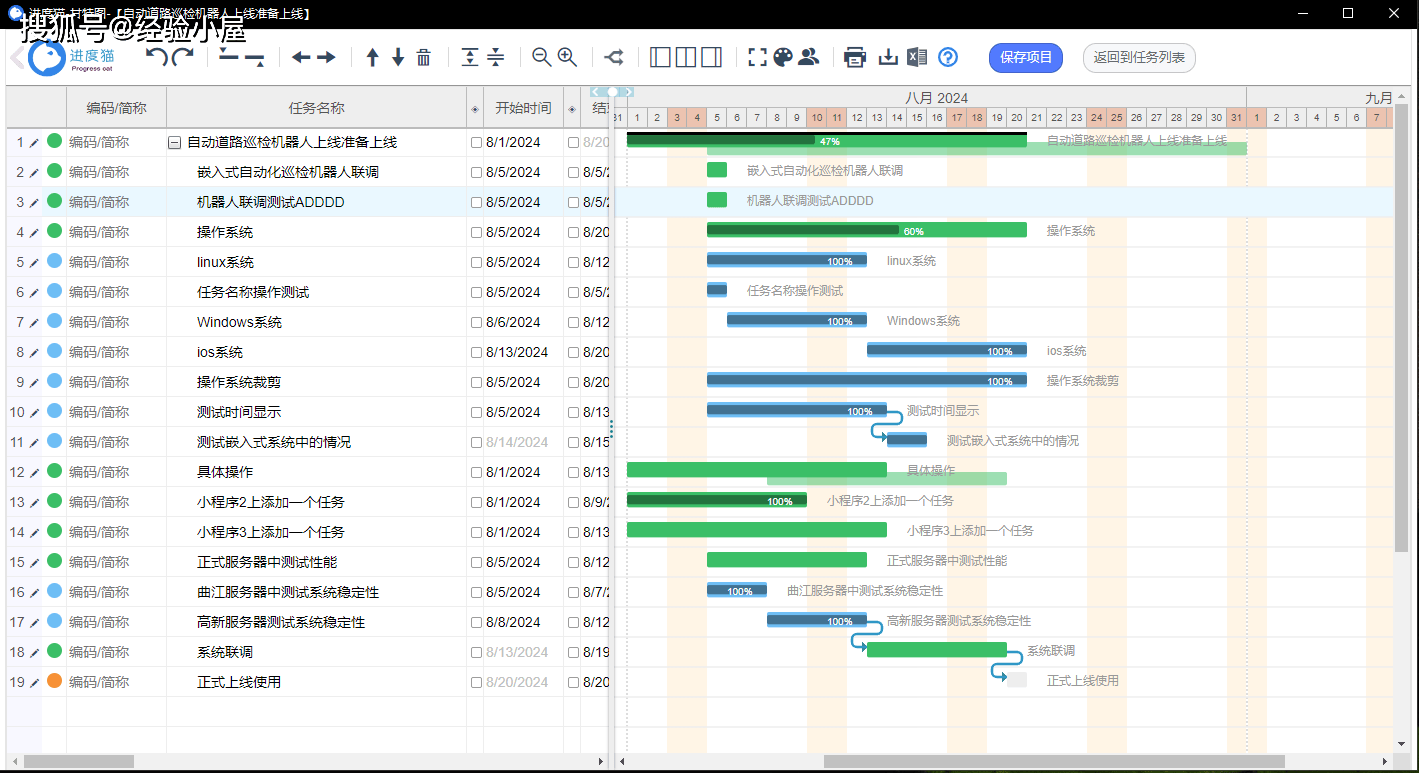Select the 操作系统 60% progress bar
Viewport: 1419px width, 773px height.
pyautogui.click(x=866, y=230)
